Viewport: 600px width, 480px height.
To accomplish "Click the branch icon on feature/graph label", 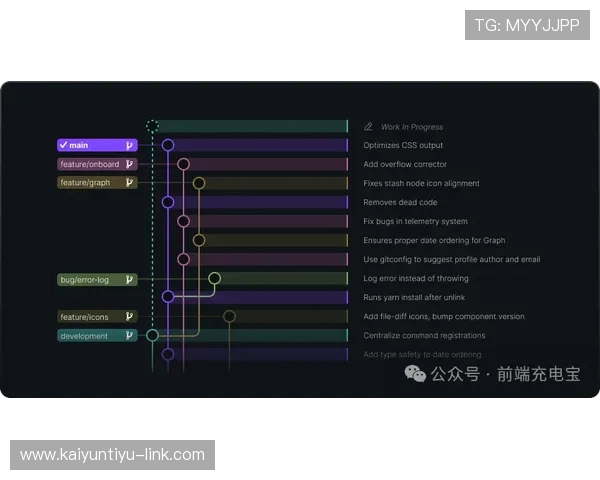I will pyautogui.click(x=129, y=183).
